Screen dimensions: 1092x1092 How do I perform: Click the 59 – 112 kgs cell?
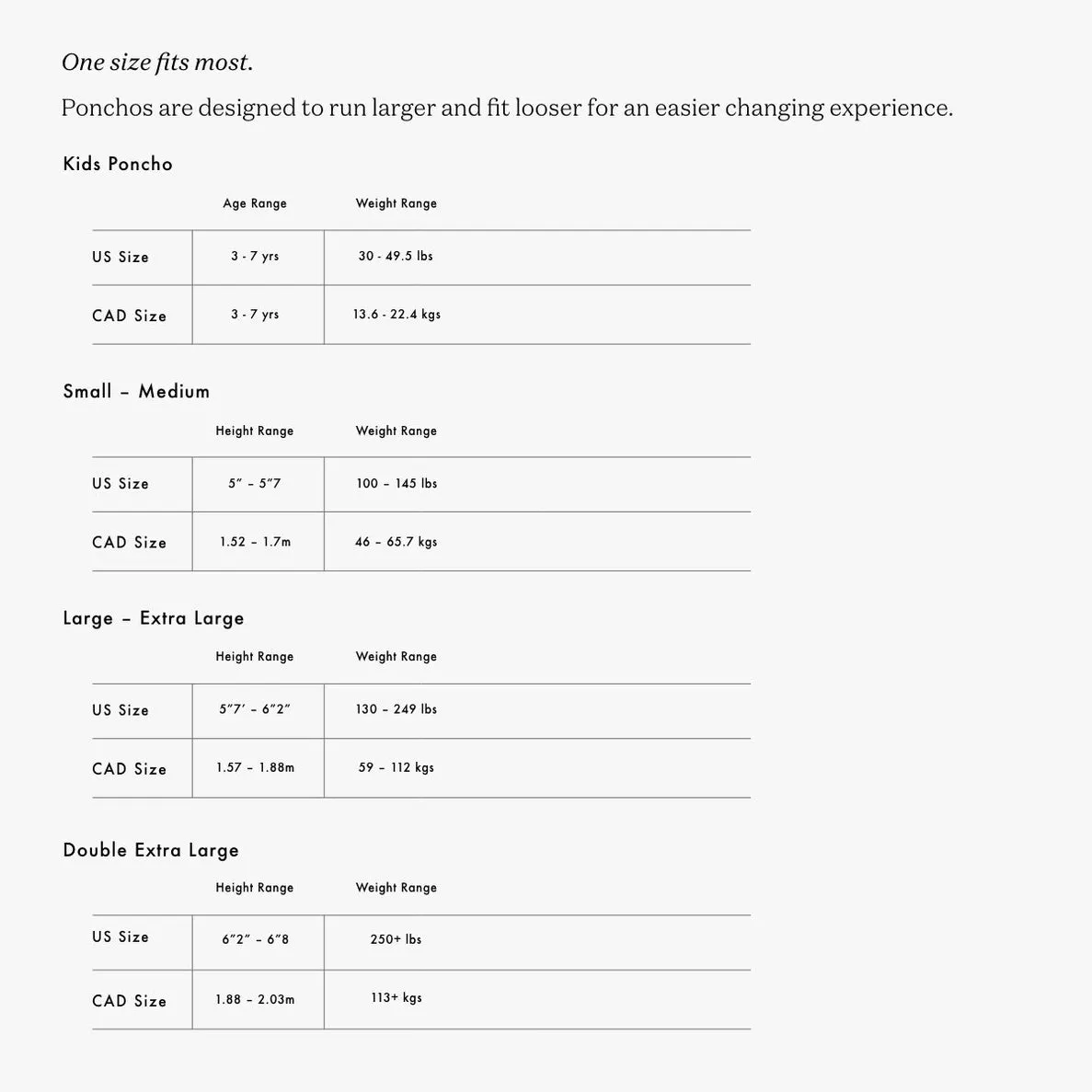tap(397, 767)
